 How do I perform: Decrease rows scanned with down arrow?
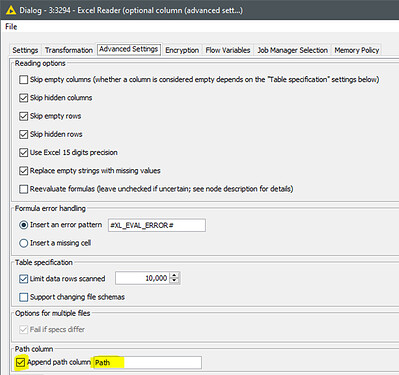174,281
